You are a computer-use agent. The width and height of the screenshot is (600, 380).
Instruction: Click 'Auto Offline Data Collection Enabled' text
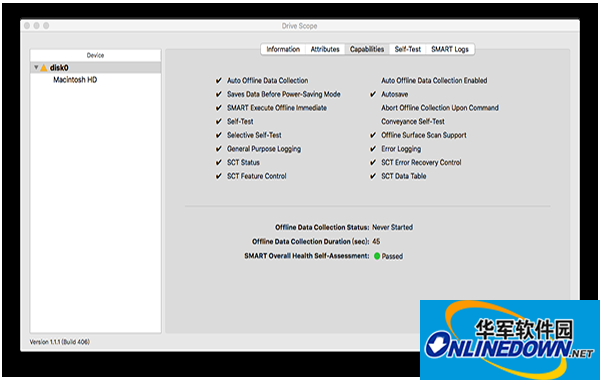[x=434, y=80]
